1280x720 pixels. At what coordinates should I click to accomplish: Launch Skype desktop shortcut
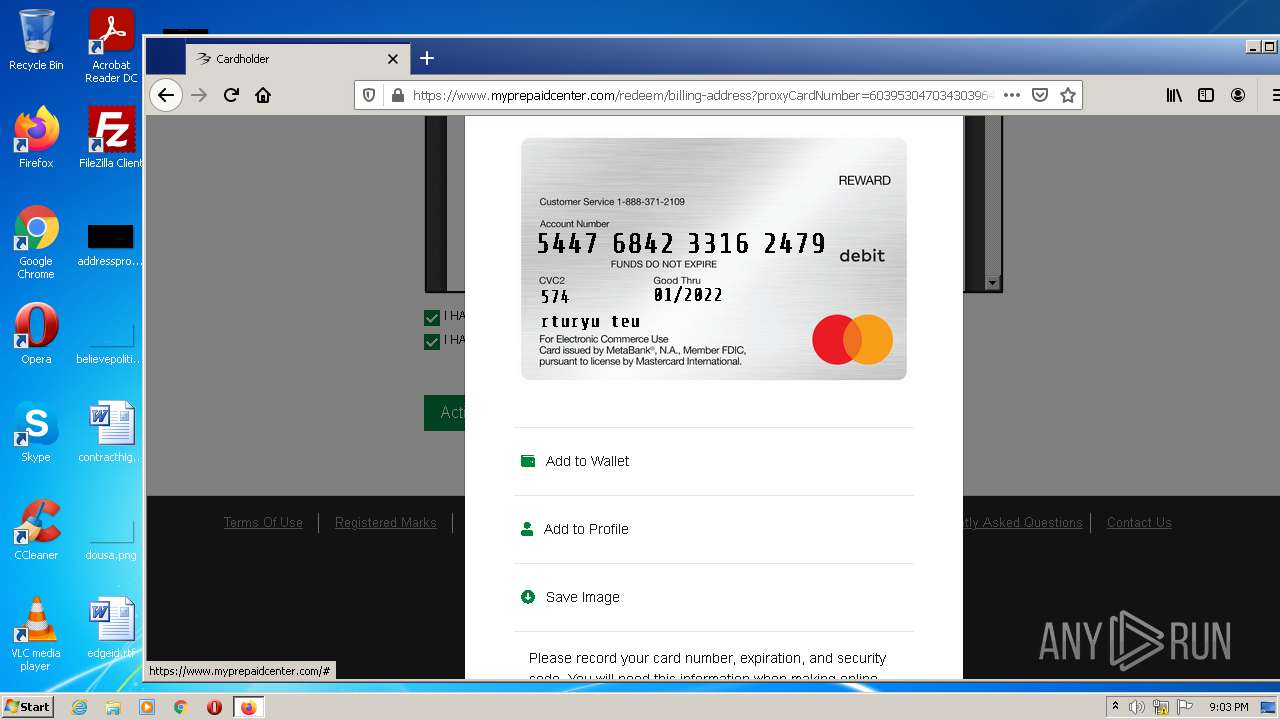point(36,432)
